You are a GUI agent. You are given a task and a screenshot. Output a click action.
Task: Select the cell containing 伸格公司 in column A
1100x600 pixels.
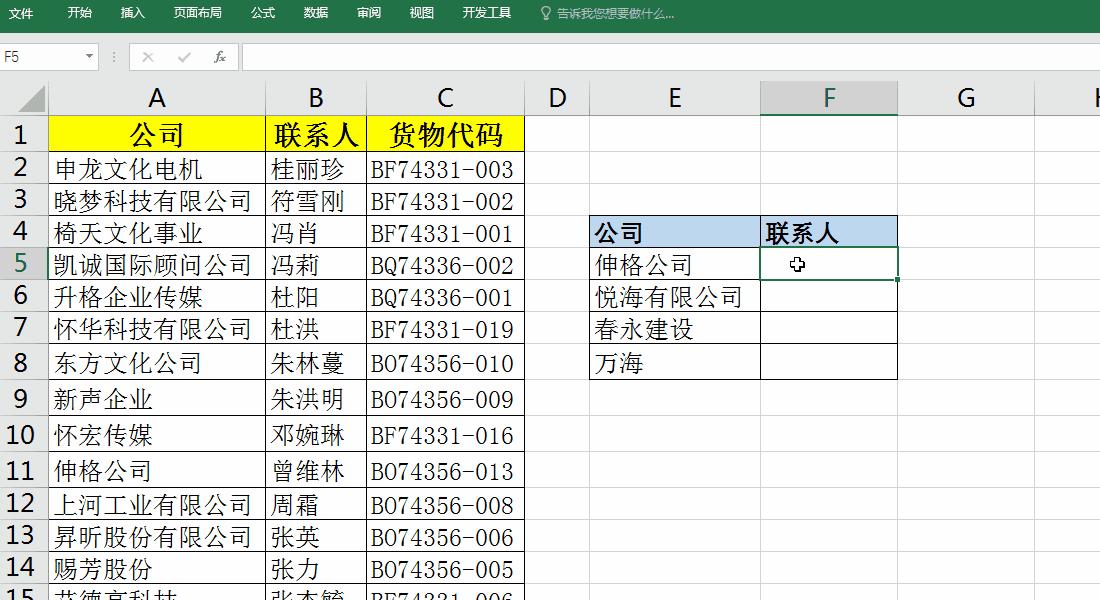(157, 470)
